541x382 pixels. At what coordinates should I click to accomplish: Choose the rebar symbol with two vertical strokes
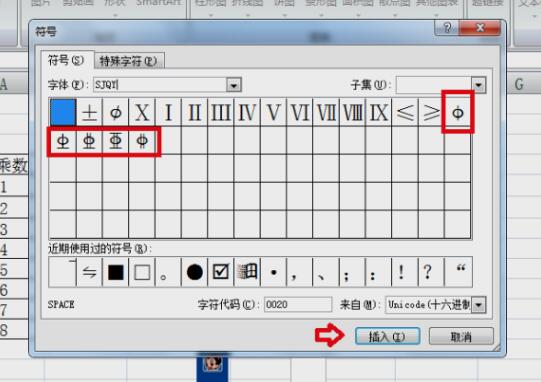click(x=142, y=141)
